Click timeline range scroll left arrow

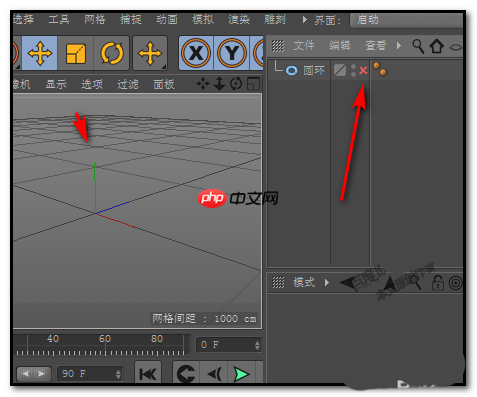25,374
